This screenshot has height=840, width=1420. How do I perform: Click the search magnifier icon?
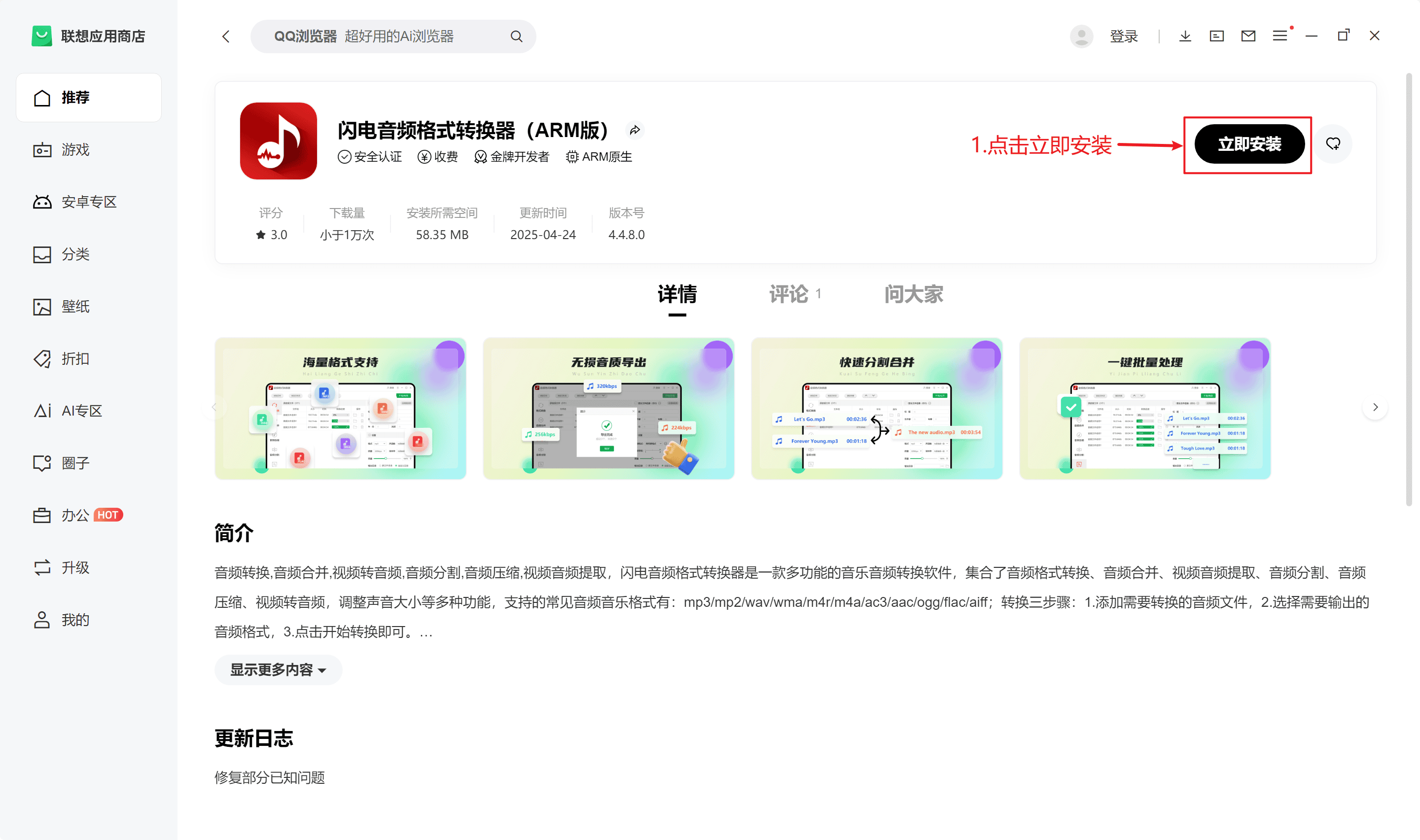(516, 37)
